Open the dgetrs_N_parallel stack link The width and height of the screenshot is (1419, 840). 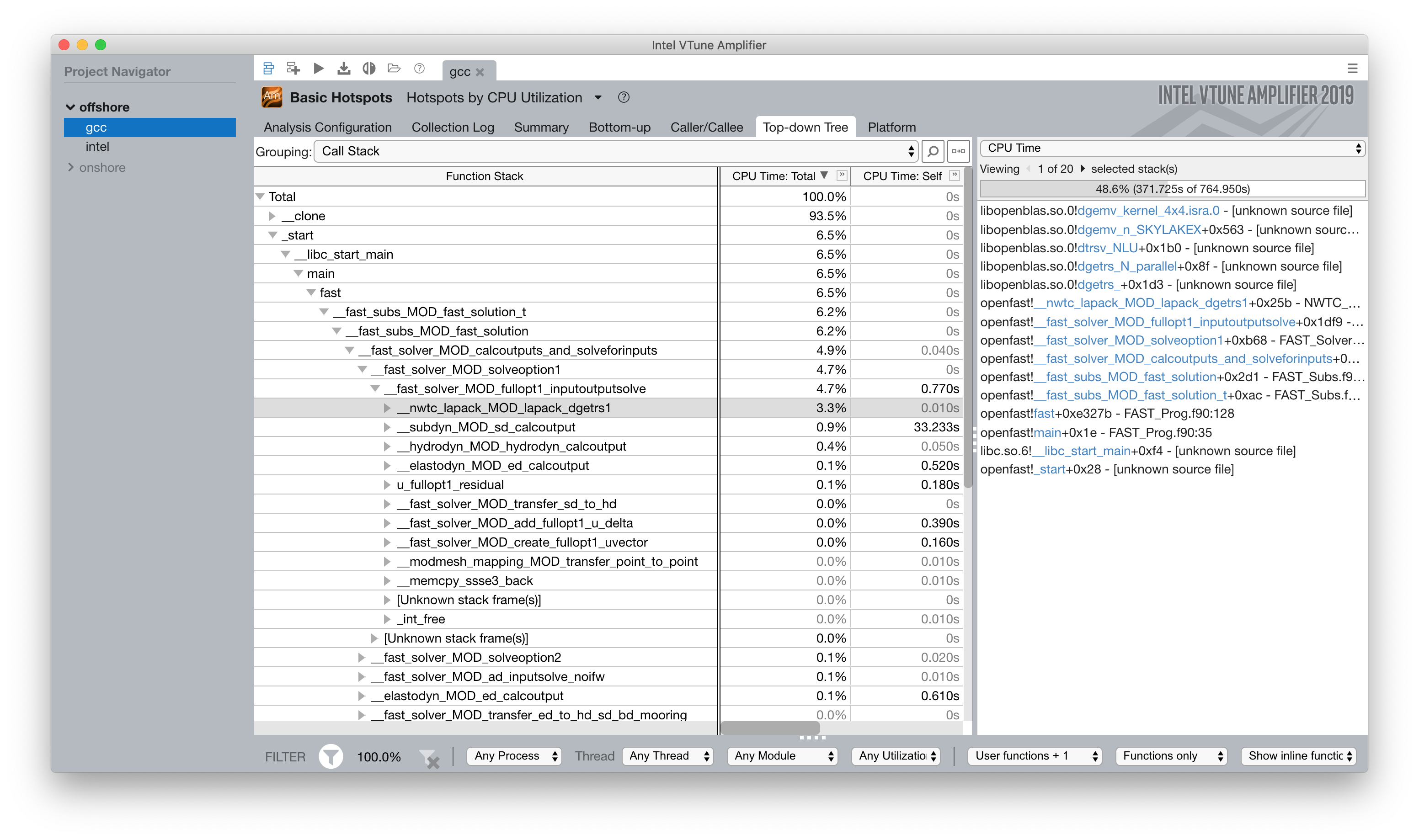(1127, 266)
